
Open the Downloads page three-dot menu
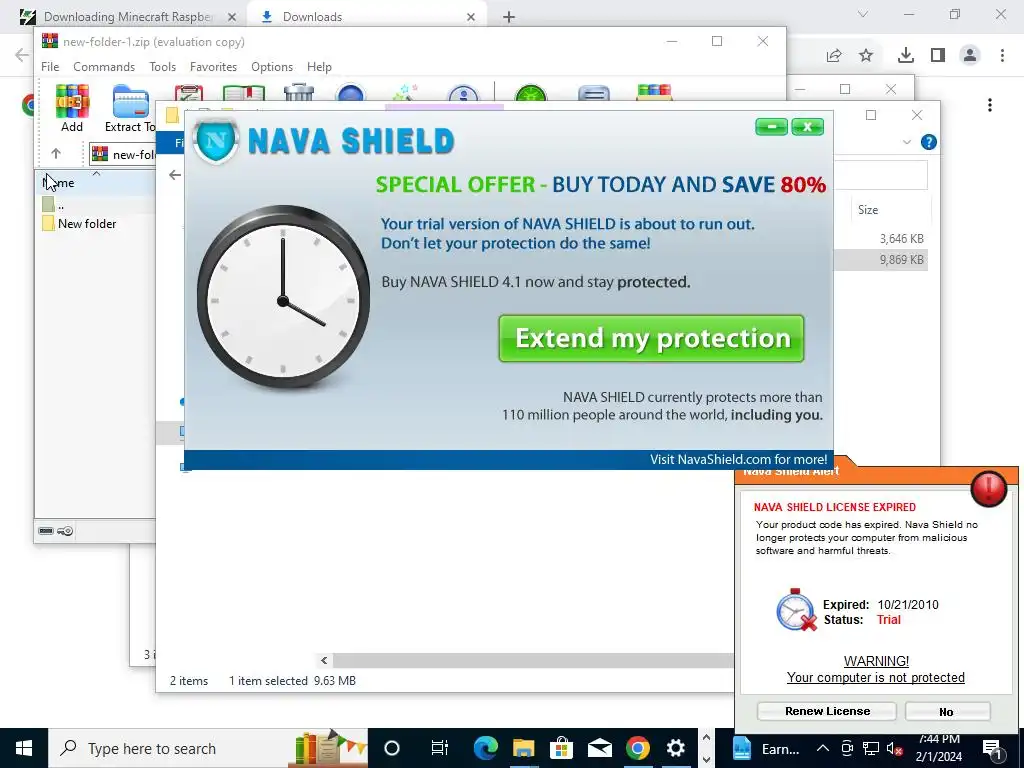tap(990, 105)
